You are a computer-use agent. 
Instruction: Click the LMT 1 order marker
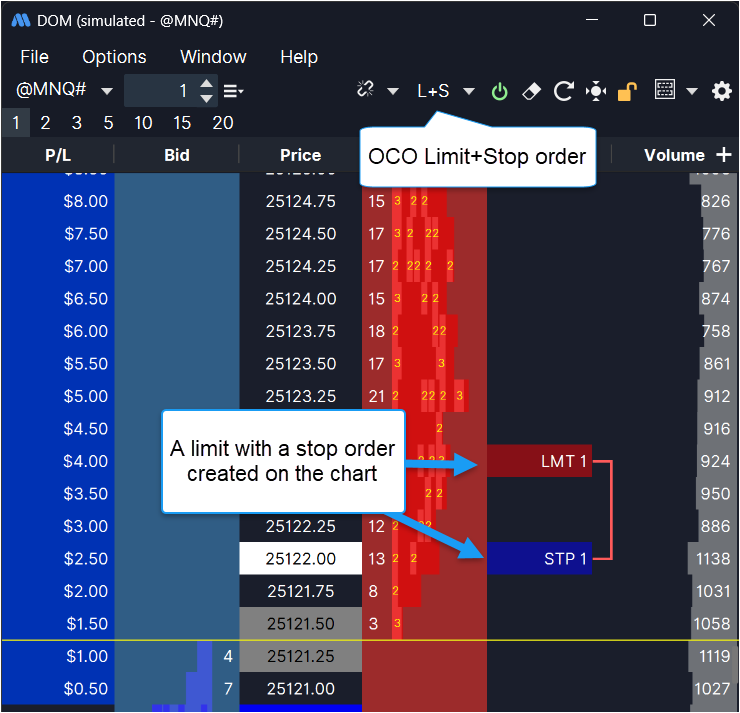(x=539, y=462)
